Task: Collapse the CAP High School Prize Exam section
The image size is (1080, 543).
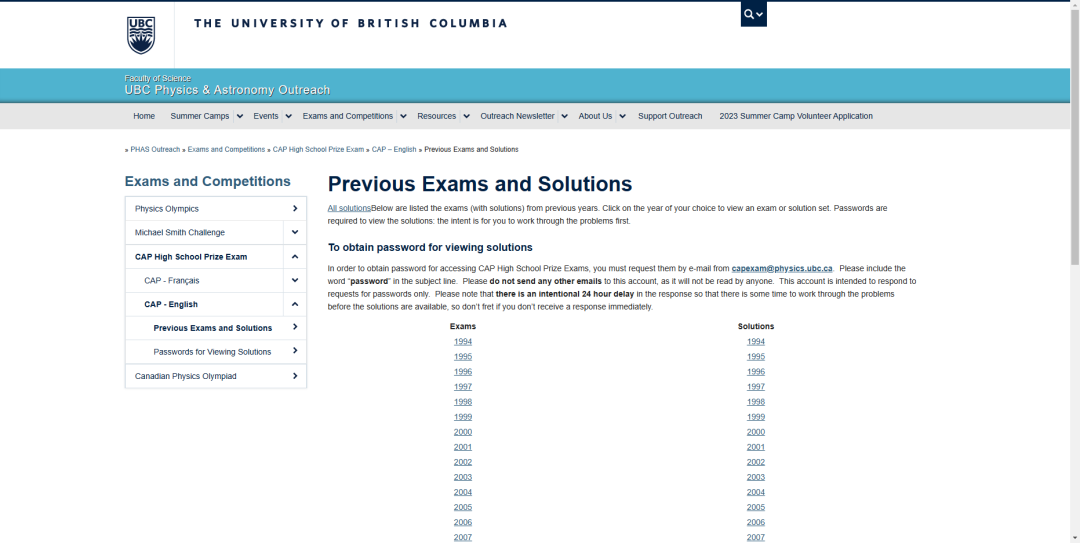Action: click(295, 256)
